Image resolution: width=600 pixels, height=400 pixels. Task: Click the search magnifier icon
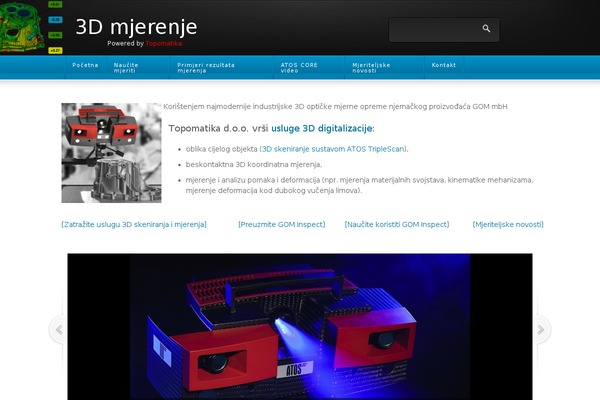click(486, 28)
